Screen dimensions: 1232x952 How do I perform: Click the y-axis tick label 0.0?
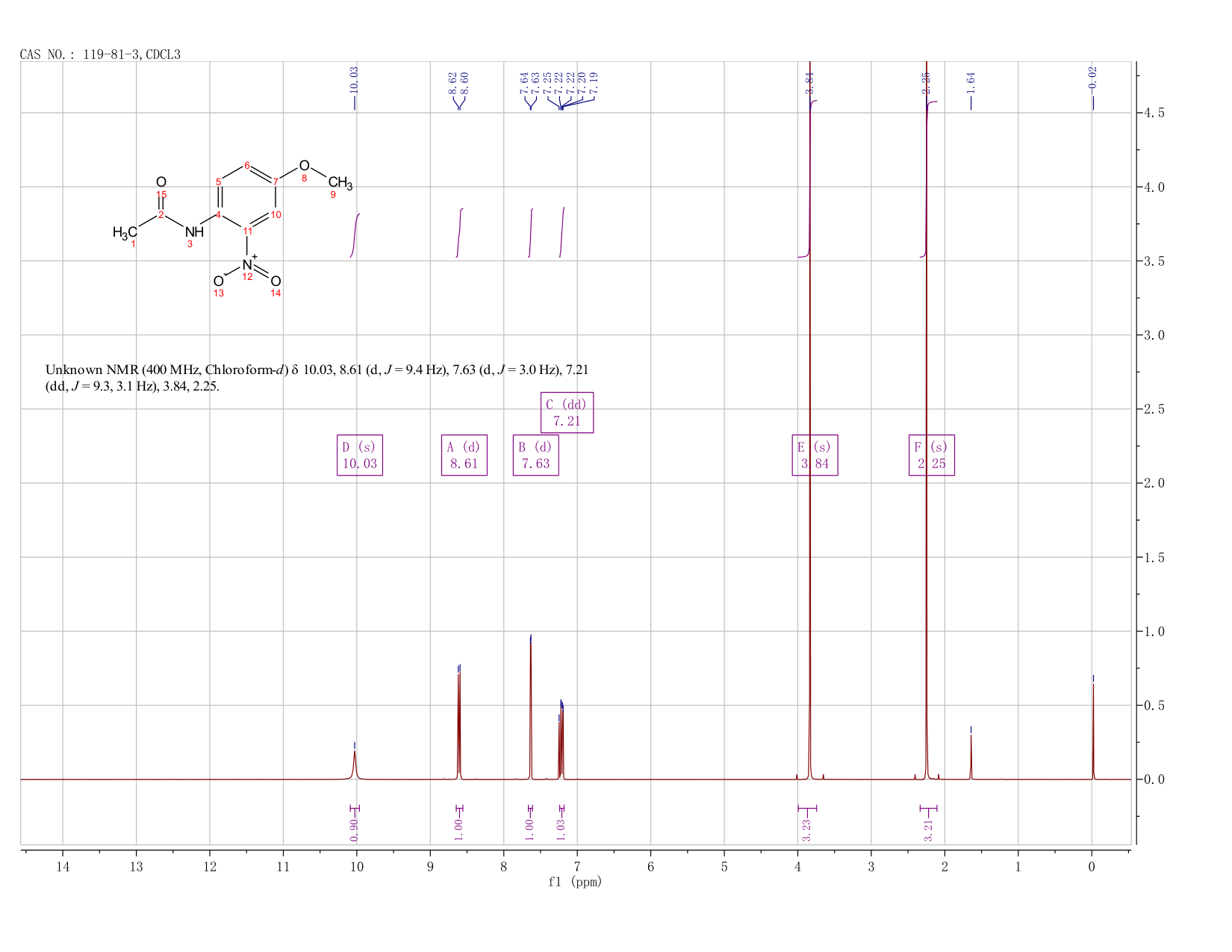coord(1154,780)
